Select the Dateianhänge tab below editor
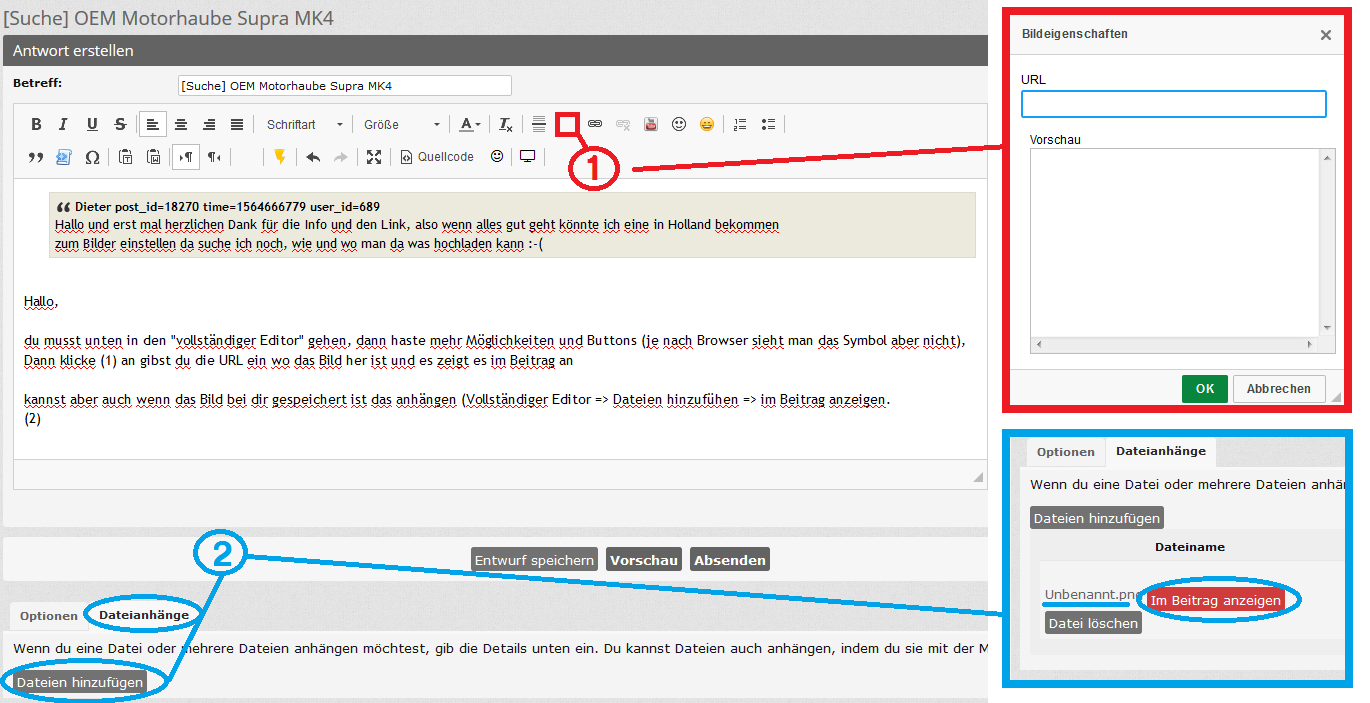 (x=143, y=615)
